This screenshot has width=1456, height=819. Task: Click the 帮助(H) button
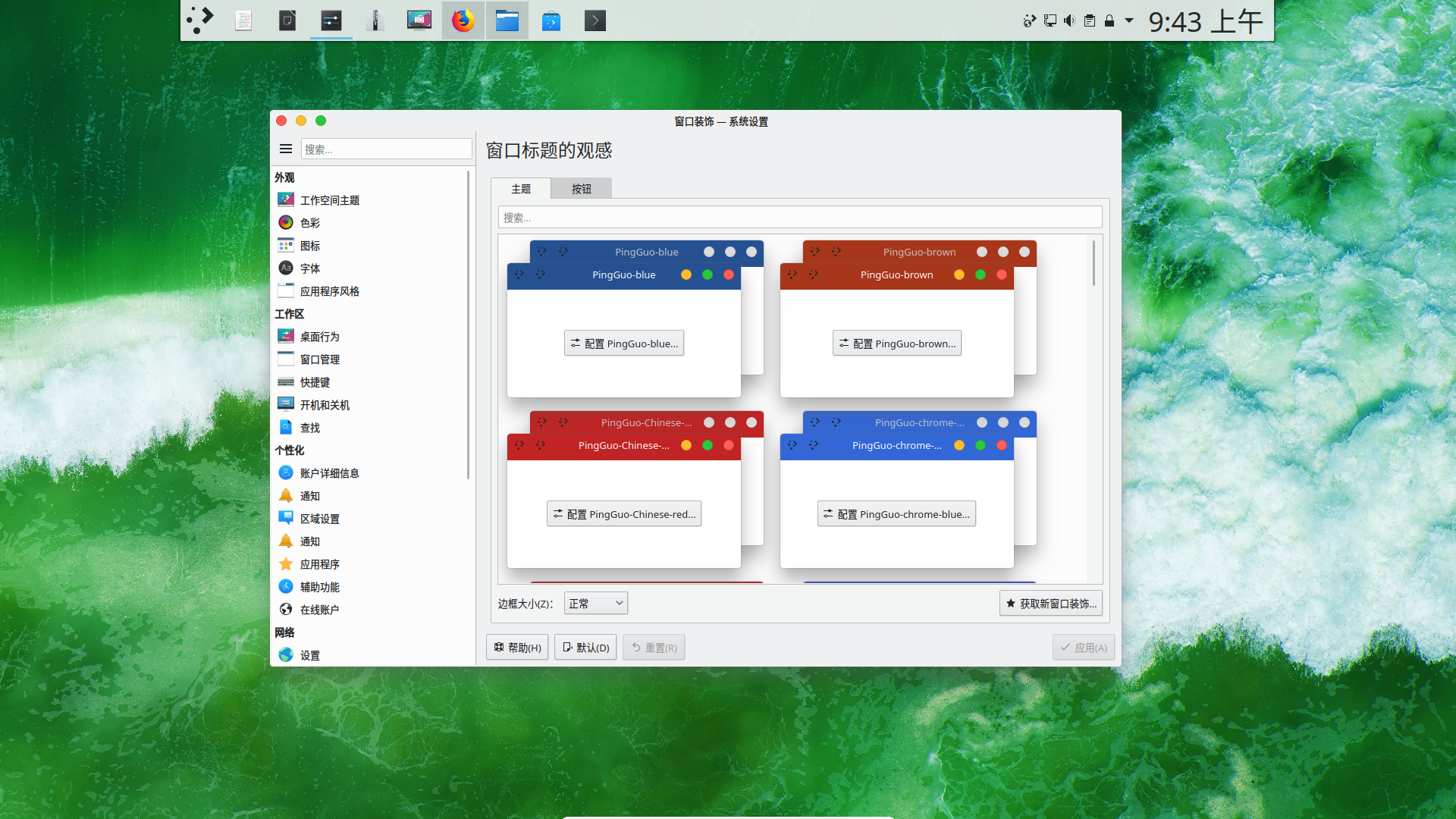[x=517, y=648]
